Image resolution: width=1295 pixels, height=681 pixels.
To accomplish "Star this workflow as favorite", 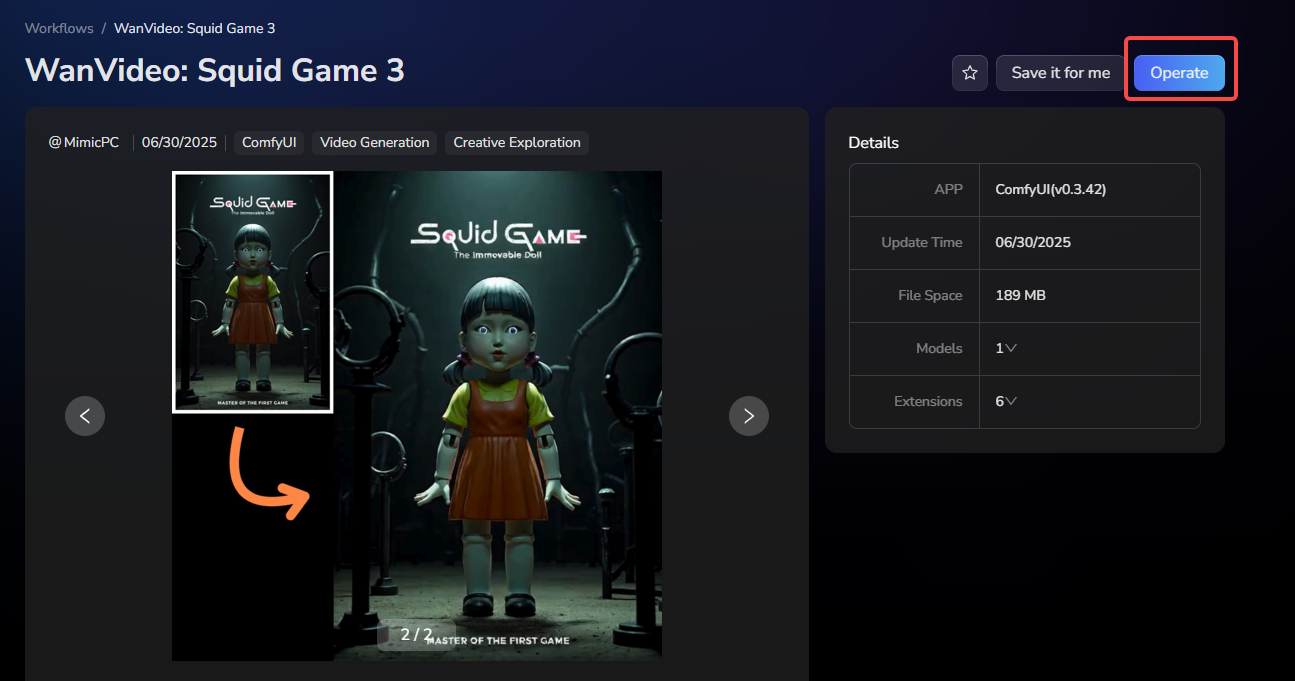I will [969, 73].
